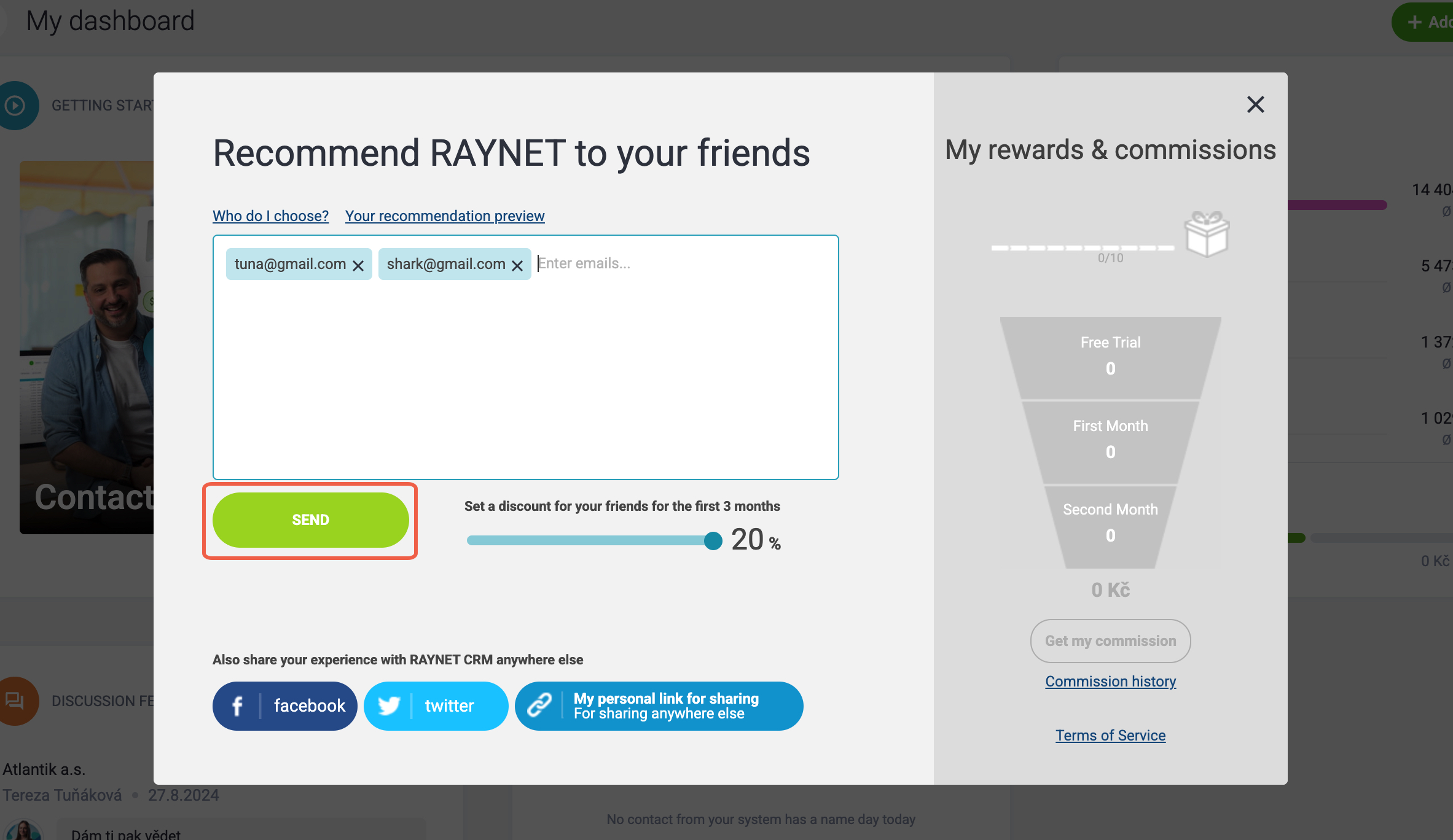The width and height of the screenshot is (1453, 840).
Task: Click 'Tereza Tuňáková' author name
Action: click(x=62, y=795)
